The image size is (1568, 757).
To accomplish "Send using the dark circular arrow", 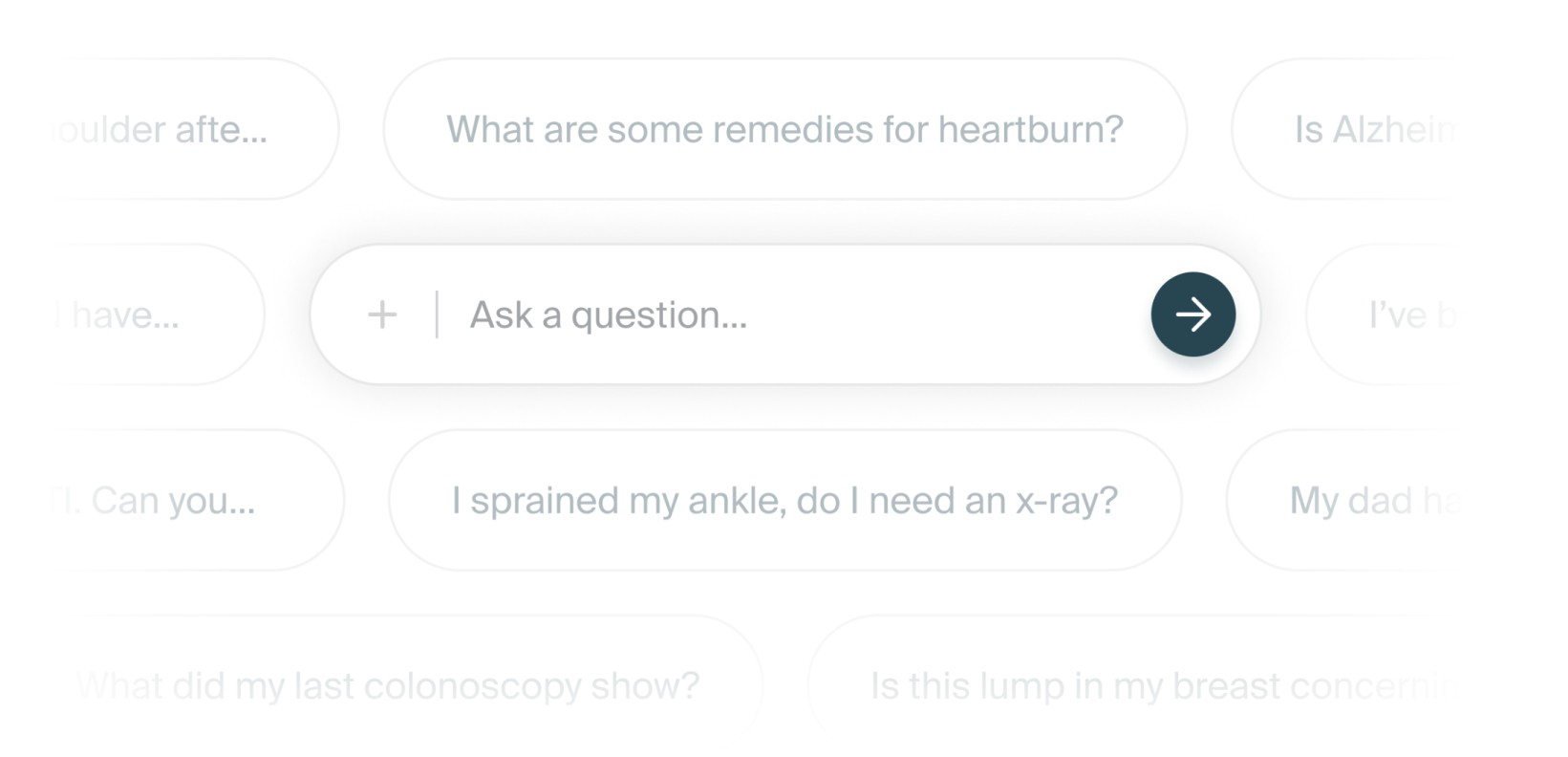I will [x=1193, y=314].
